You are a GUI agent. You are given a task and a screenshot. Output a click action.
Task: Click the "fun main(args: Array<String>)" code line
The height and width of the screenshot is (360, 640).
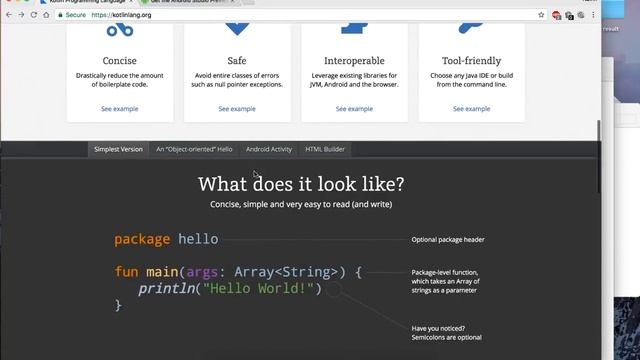pos(238,272)
